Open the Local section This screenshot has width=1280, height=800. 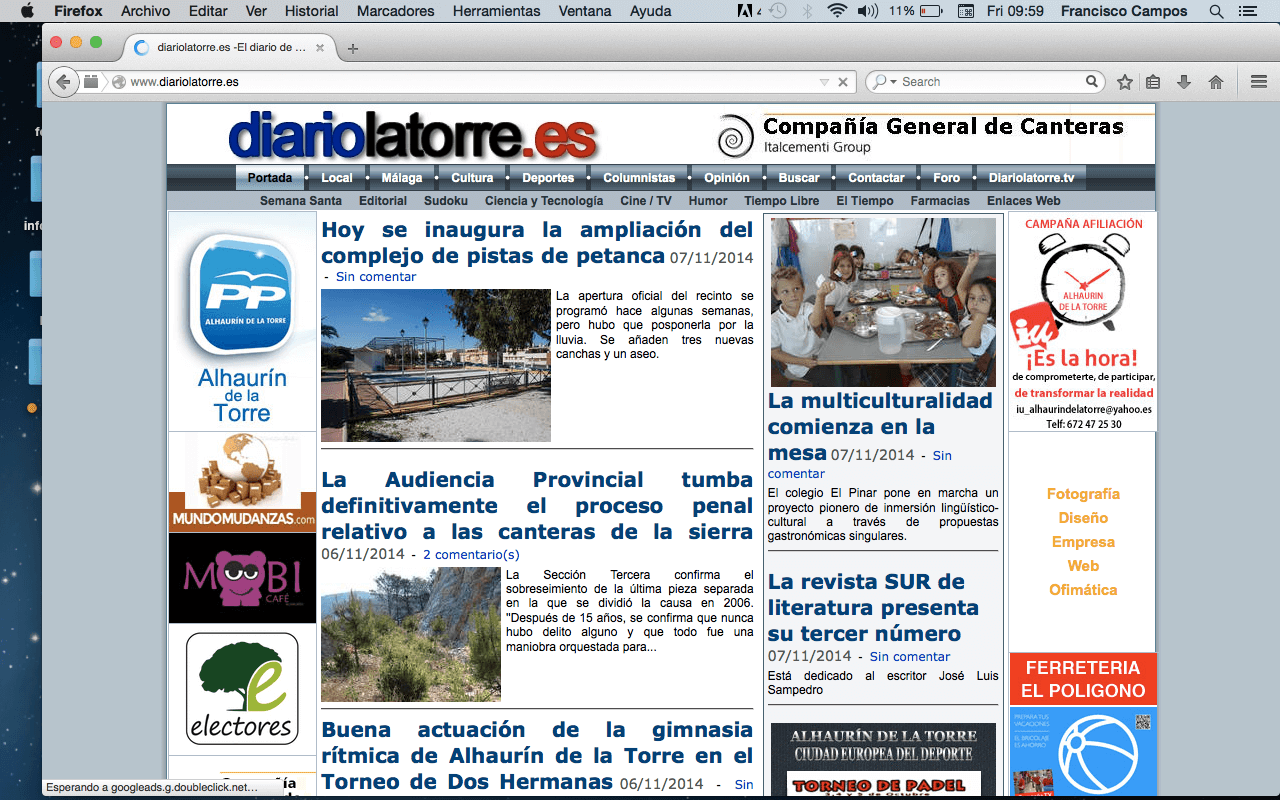coord(337,178)
